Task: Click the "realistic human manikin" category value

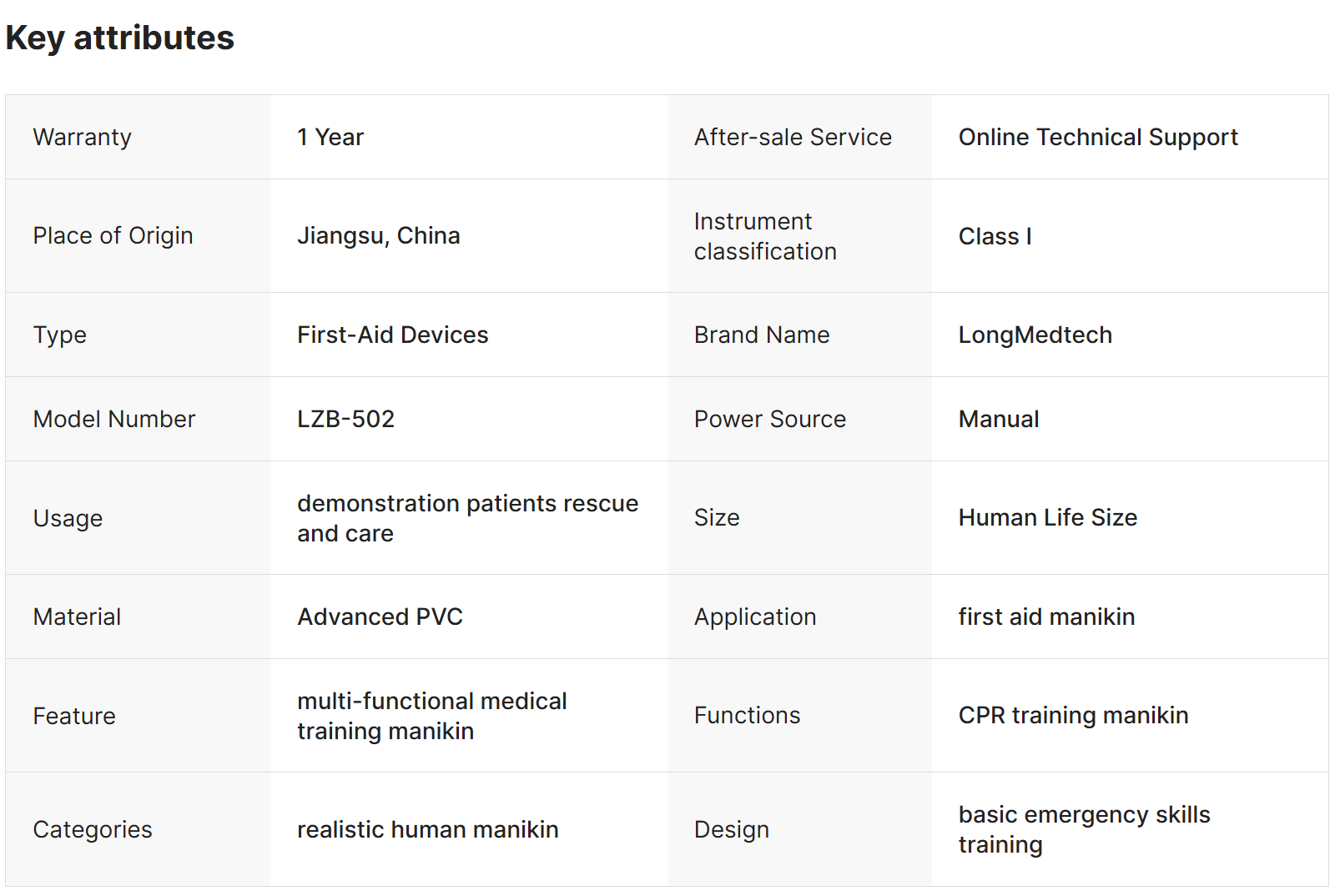Action: pyautogui.click(x=427, y=829)
